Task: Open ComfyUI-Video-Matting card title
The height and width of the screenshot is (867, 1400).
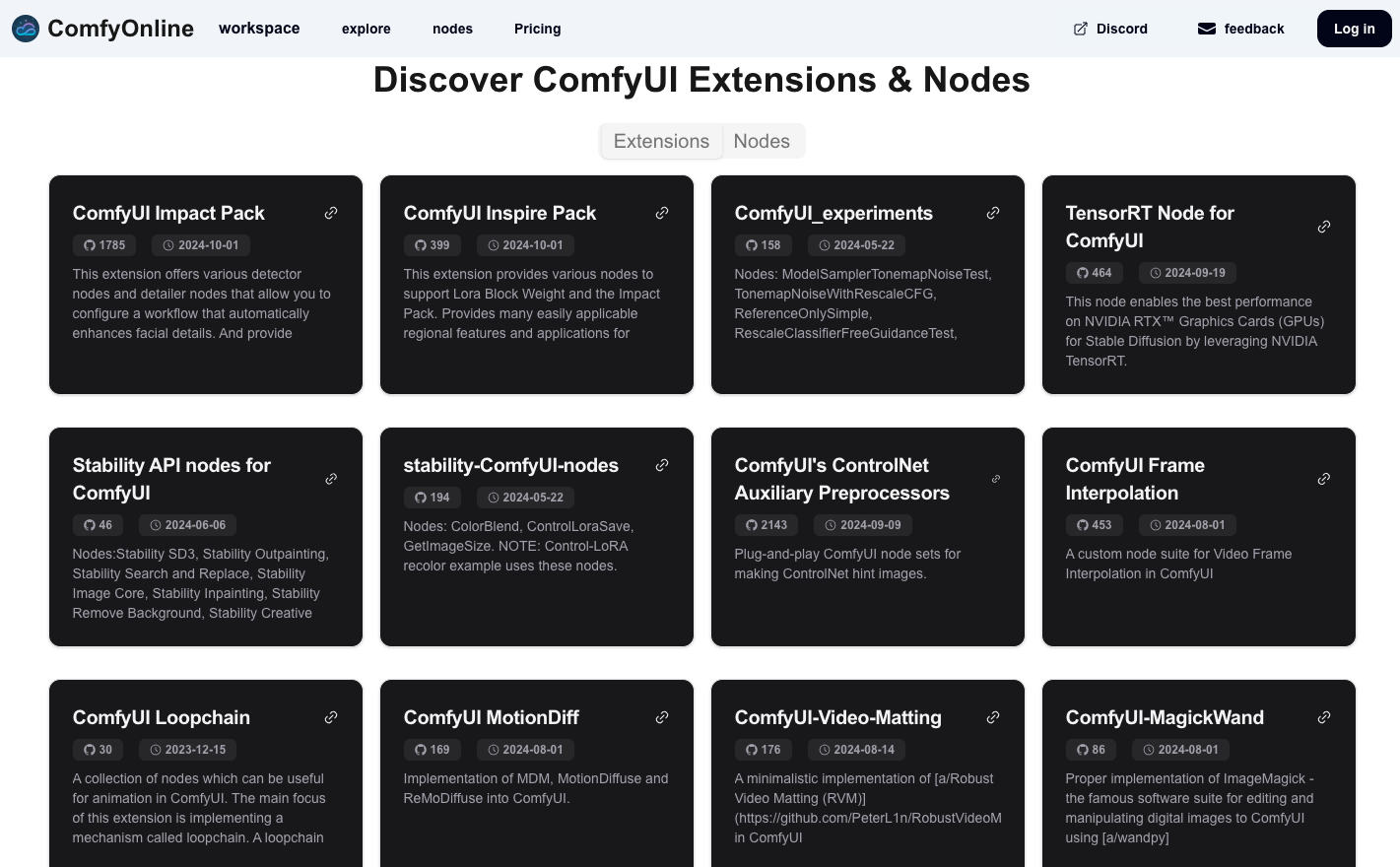Action: pos(837,717)
